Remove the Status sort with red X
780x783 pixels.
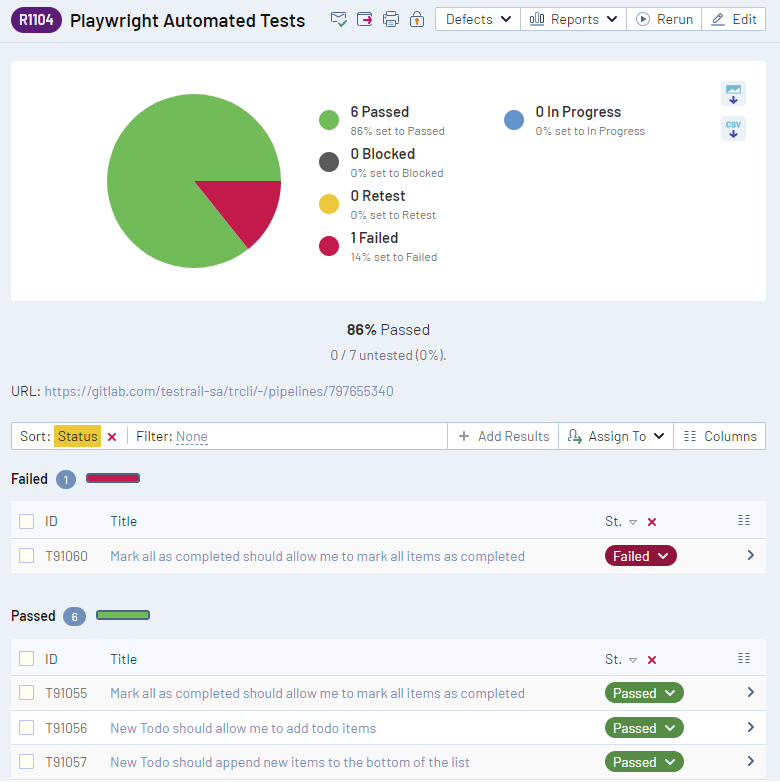tap(112, 436)
